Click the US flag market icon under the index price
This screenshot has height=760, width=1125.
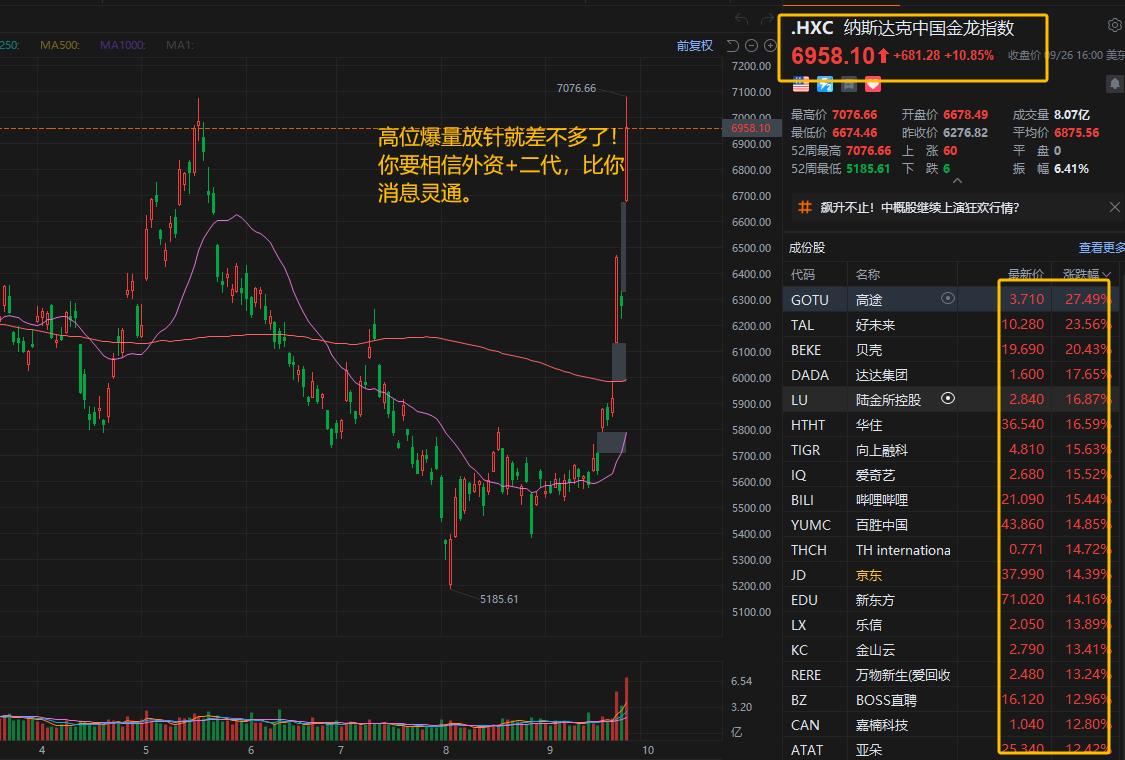(x=800, y=85)
